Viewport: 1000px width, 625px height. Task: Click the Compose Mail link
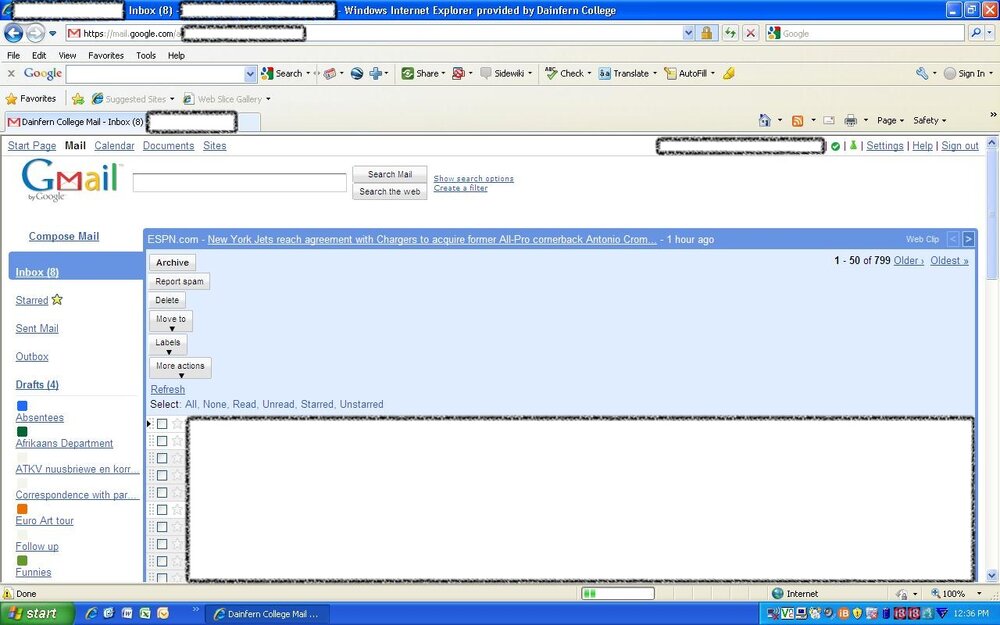[x=64, y=236]
